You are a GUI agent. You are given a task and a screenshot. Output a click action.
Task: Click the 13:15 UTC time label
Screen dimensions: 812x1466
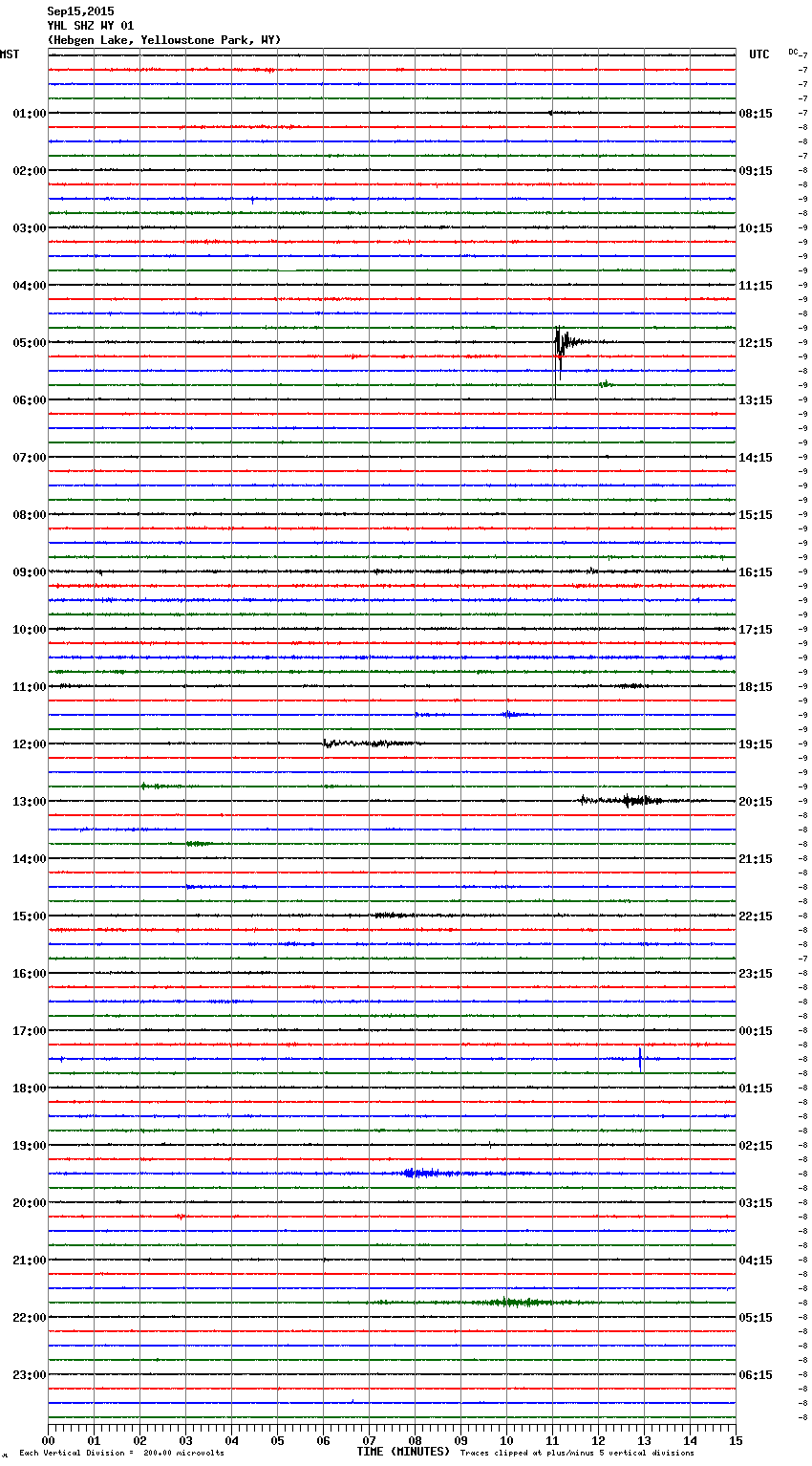[x=756, y=400]
